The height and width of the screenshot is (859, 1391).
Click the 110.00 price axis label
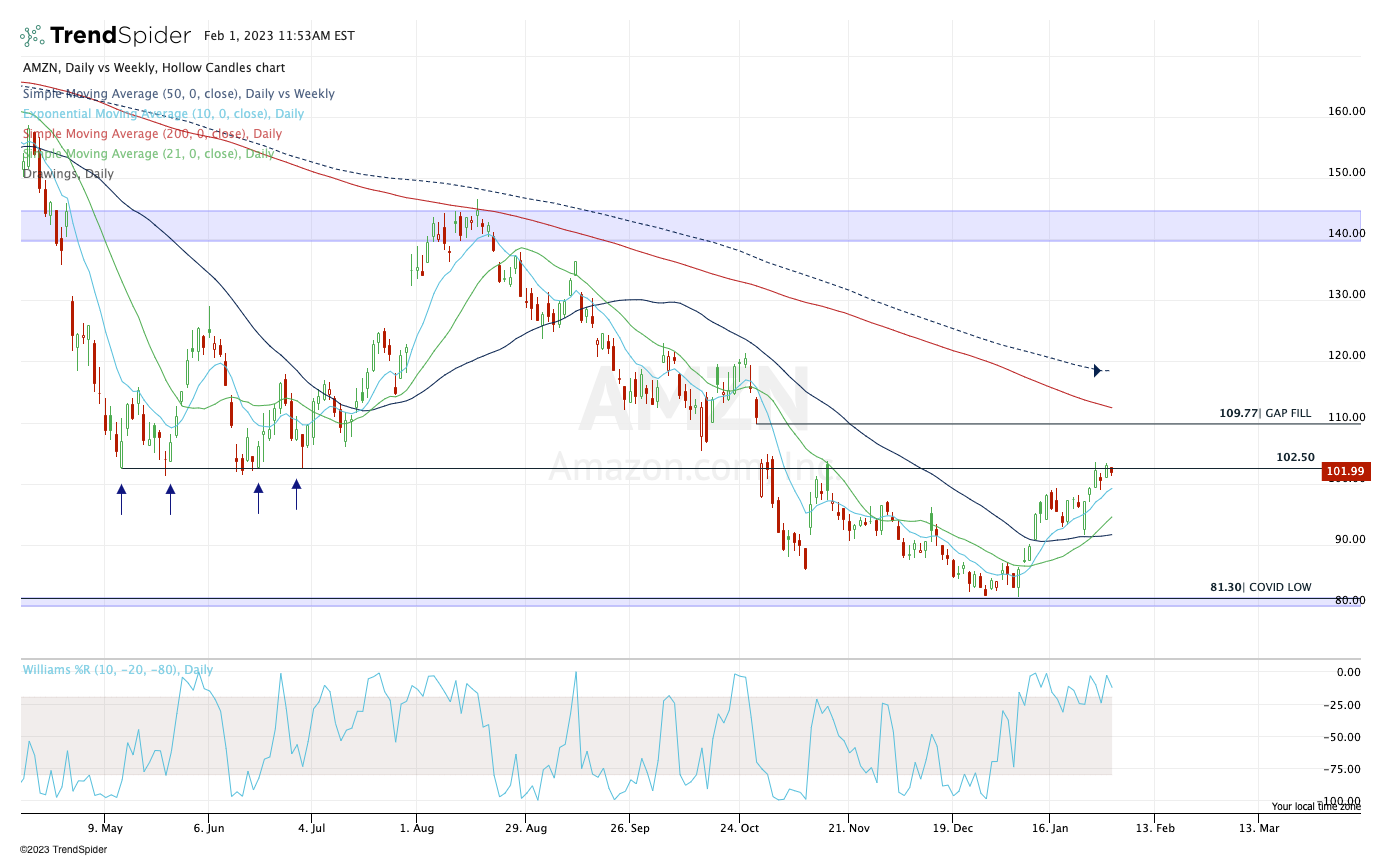click(x=1345, y=417)
